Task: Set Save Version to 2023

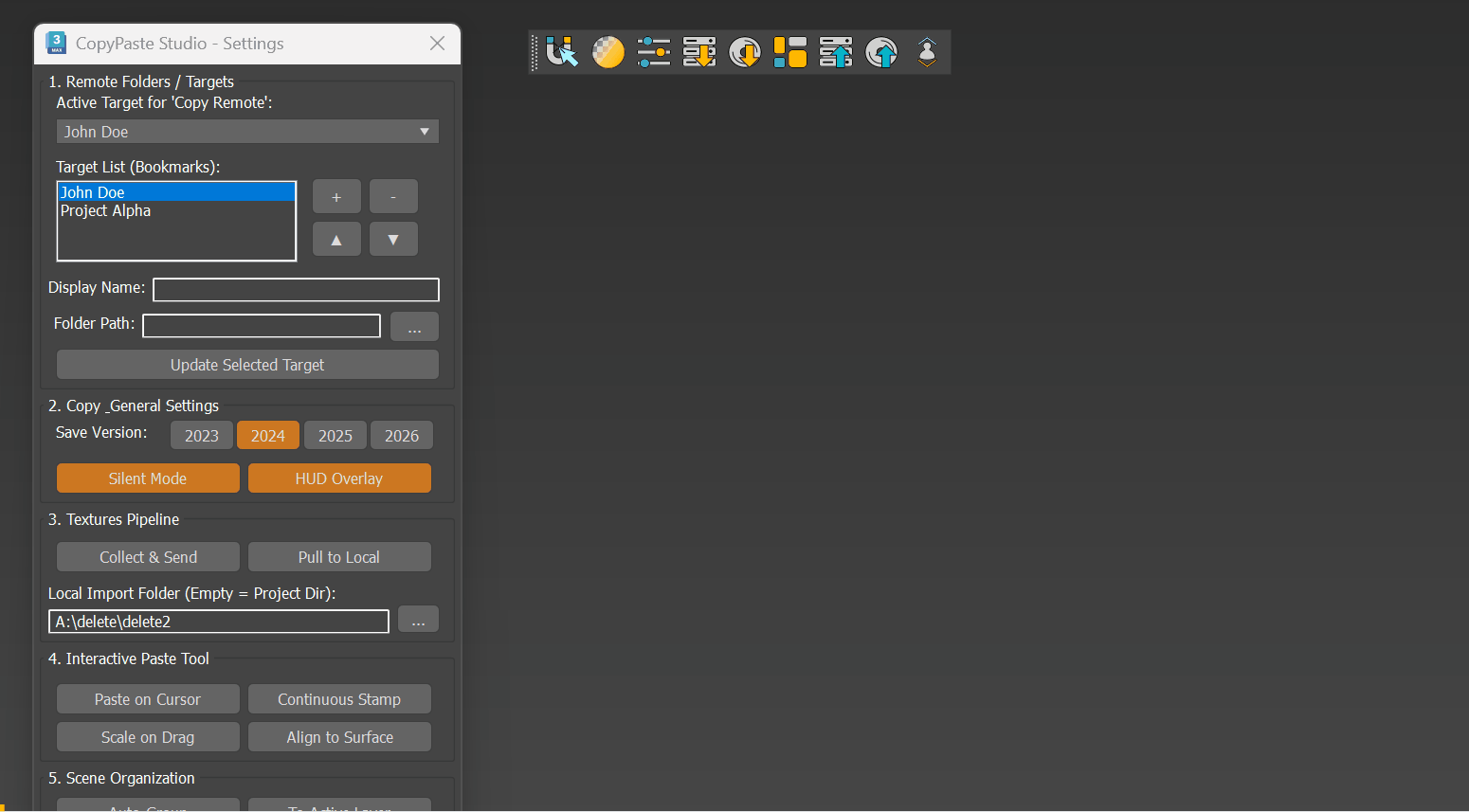Action: [202, 436]
